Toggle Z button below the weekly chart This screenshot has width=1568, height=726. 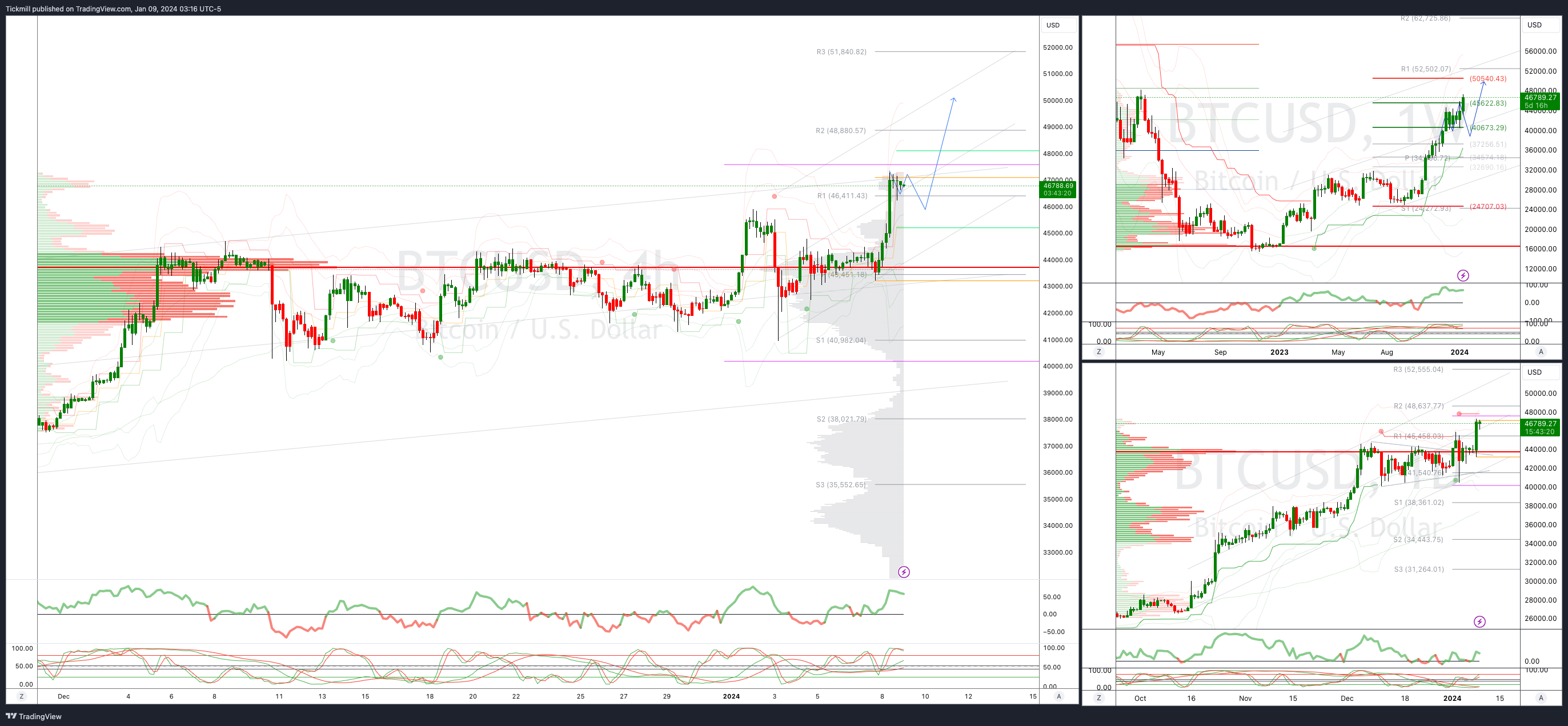[1098, 352]
